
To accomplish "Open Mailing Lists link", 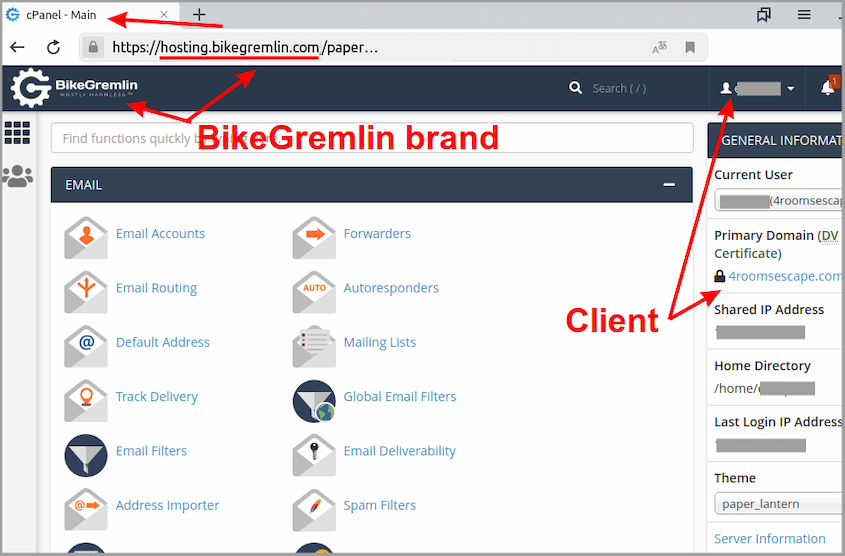I will click(380, 343).
